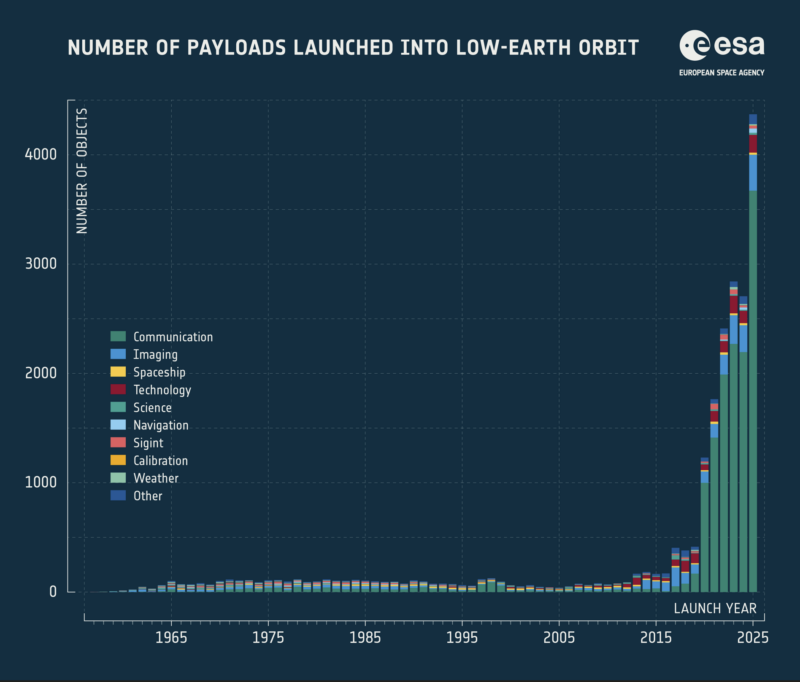Click the tallest 2025 bar
This screenshot has width=800, height=682.
pyautogui.click(x=753, y=353)
